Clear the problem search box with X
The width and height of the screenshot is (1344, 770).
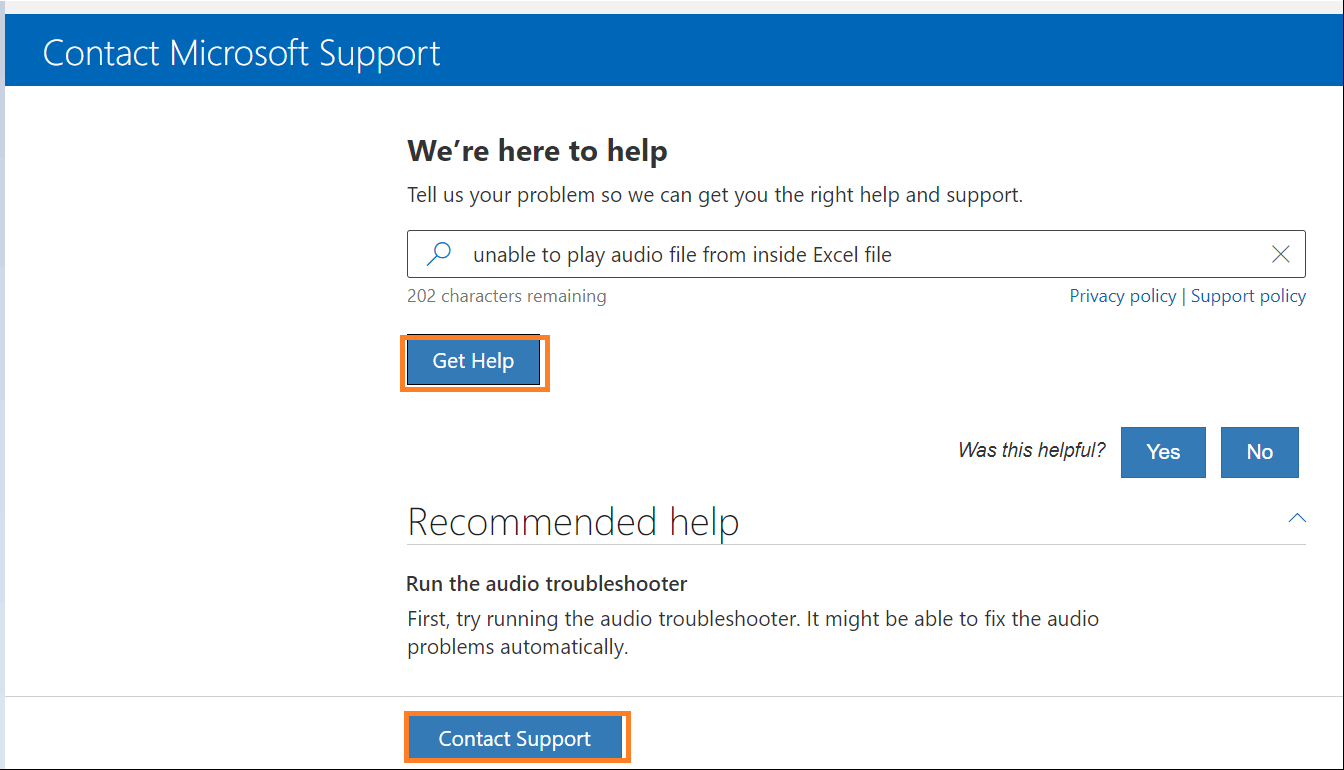(x=1280, y=254)
